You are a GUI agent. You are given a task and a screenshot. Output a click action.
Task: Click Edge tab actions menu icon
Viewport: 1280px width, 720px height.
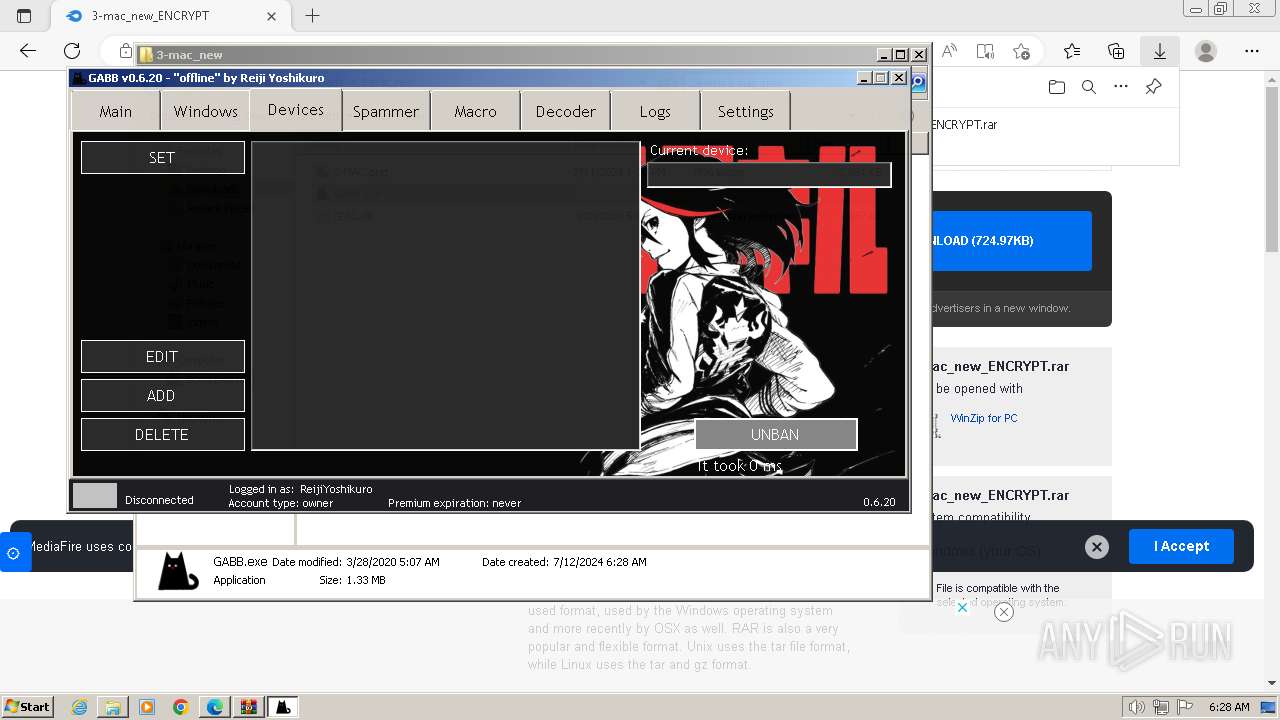click(24, 16)
